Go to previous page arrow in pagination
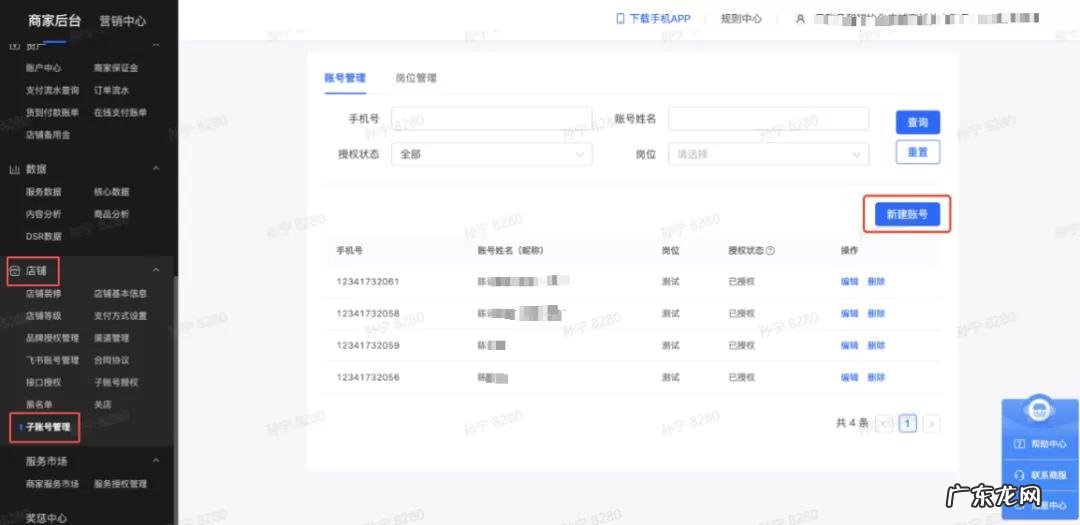This screenshot has width=1080, height=525. pos(884,424)
